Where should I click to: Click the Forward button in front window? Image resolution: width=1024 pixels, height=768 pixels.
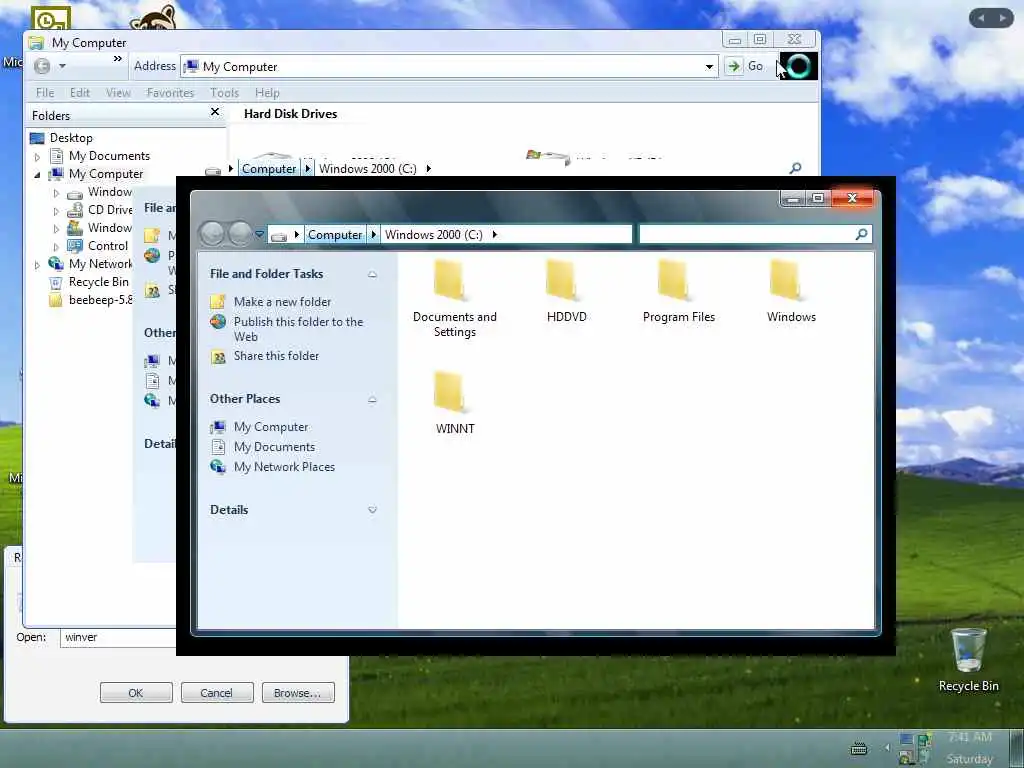pyautogui.click(x=239, y=234)
